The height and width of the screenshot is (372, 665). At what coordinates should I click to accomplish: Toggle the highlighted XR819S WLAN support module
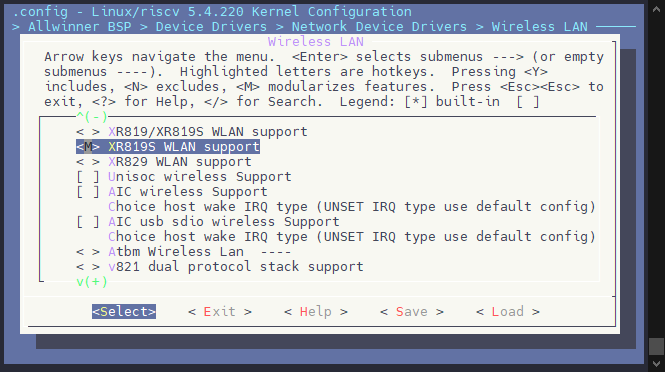point(168,147)
